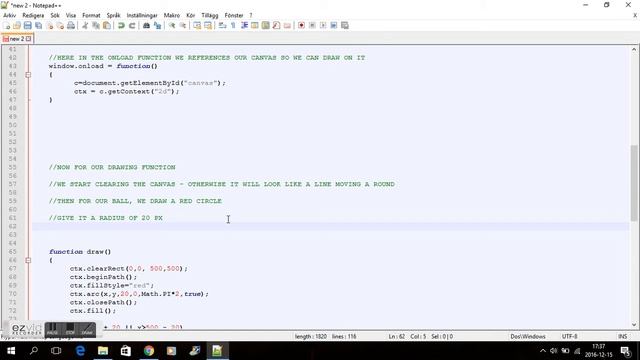Image resolution: width=640 pixels, height=360 pixels.
Task: Close the 'new 2' tab with its X
Action: [29, 39]
